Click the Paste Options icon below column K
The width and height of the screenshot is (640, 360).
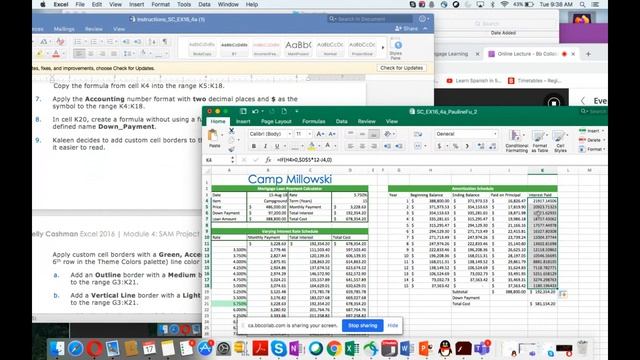tap(563, 294)
